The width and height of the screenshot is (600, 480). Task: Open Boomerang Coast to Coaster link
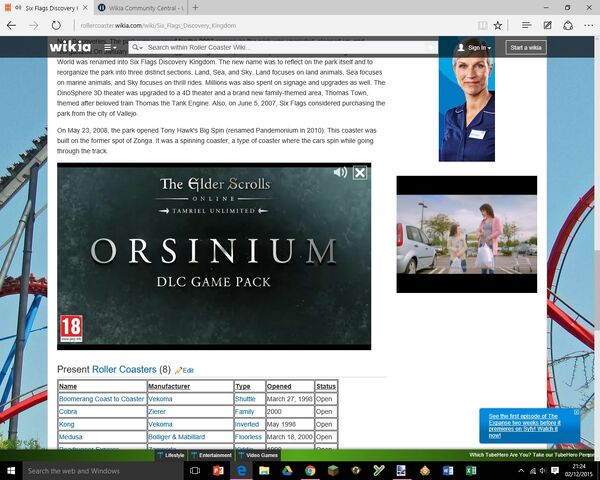point(101,399)
